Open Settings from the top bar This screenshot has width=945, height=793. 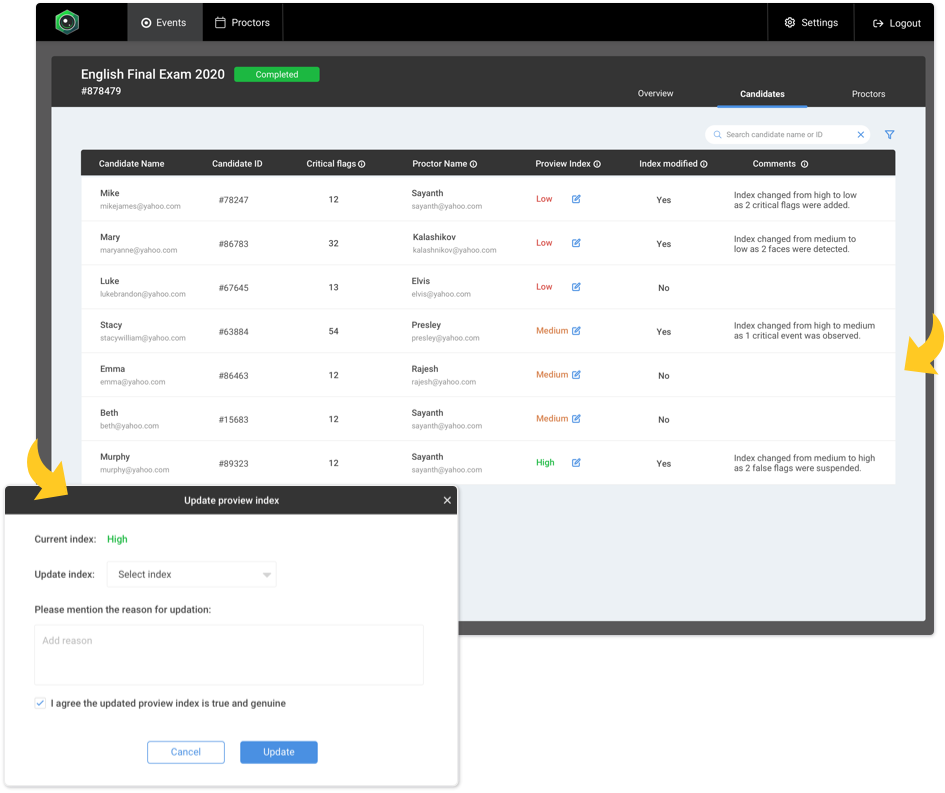coord(810,22)
